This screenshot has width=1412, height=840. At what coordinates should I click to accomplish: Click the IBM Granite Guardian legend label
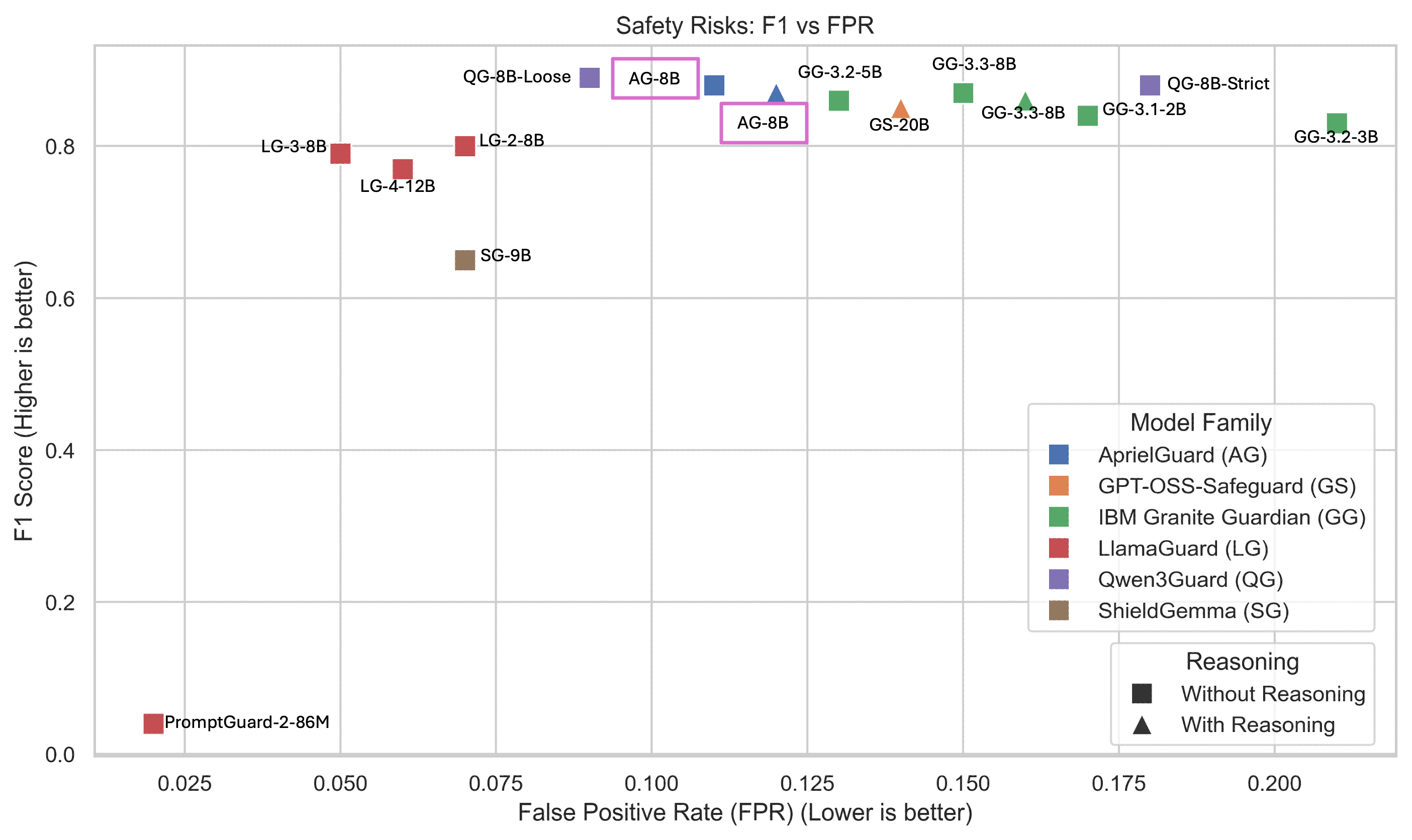[x=1232, y=517]
